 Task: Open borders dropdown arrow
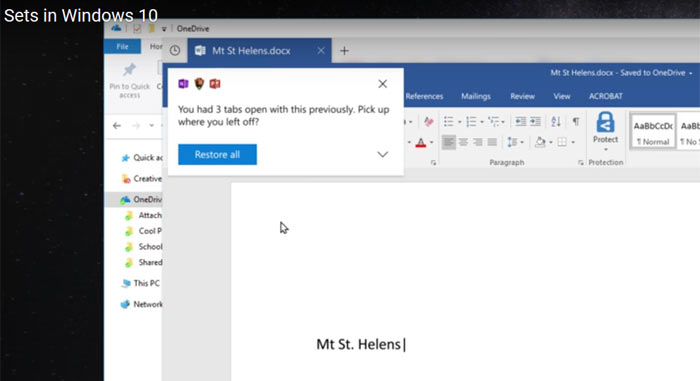(x=573, y=143)
